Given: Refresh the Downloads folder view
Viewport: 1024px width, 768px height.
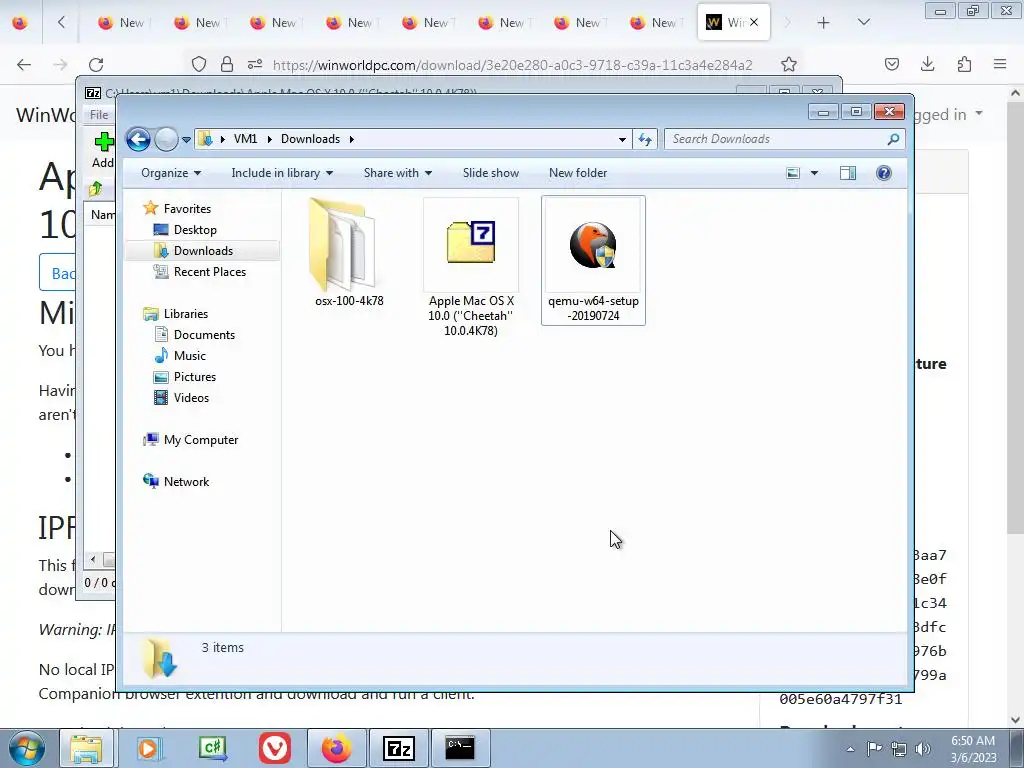Looking at the screenshot, I should [x=645, y=139].
